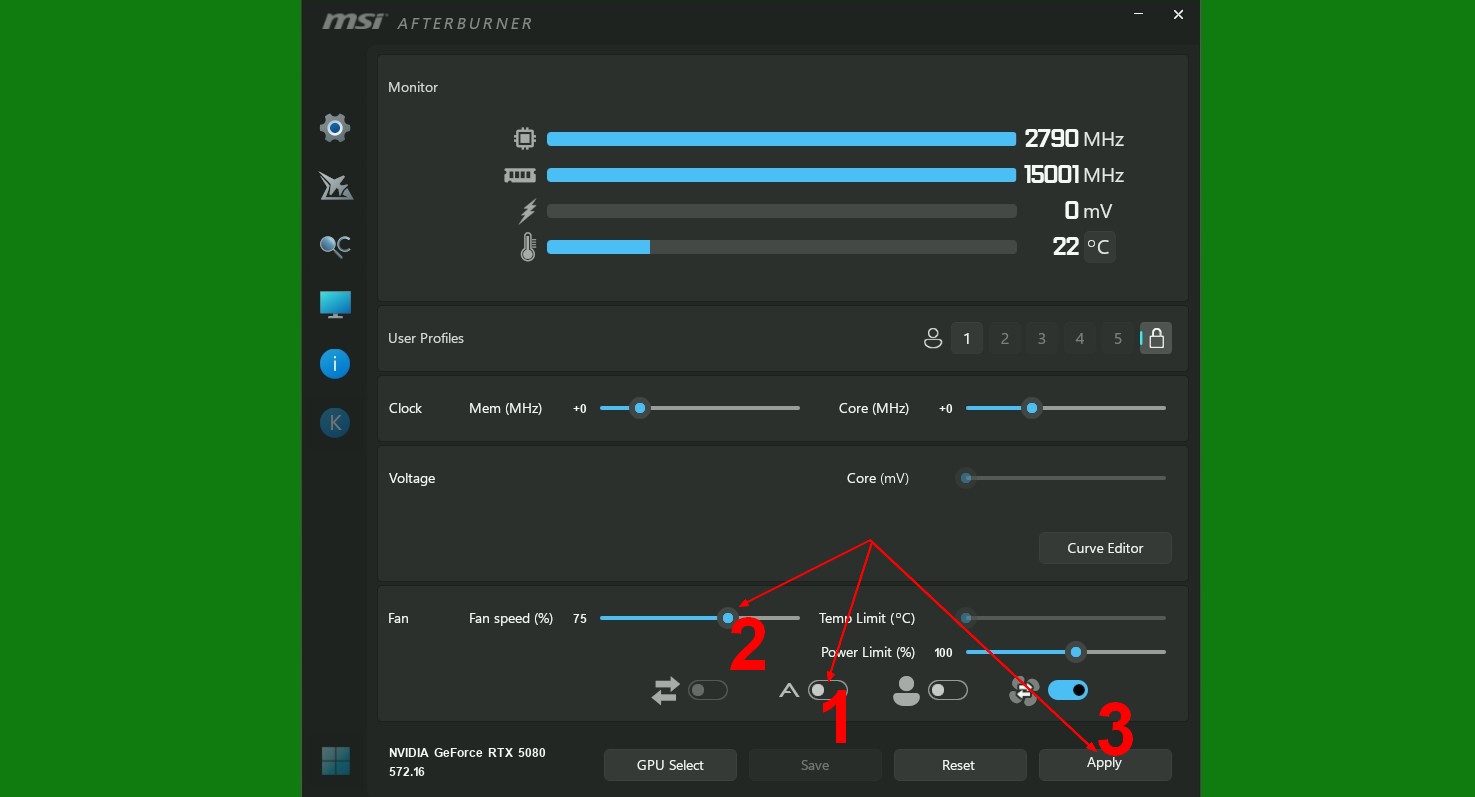Viewport: 1475px width, 797px height.
Task: Enable the link arrows toggle switch
Action: (707, 690)
